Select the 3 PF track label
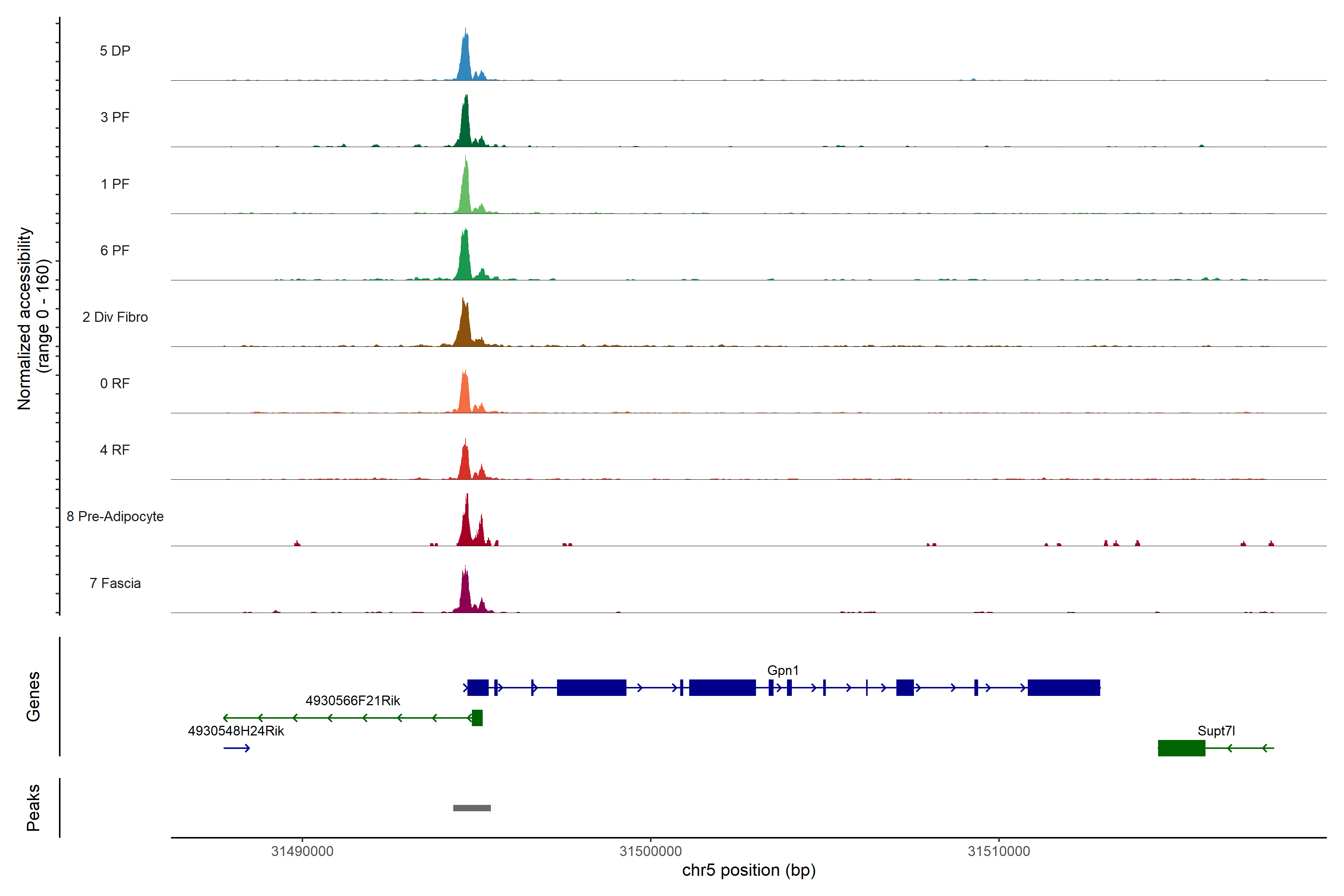1344x896 pixels. [x=115, y=117]
